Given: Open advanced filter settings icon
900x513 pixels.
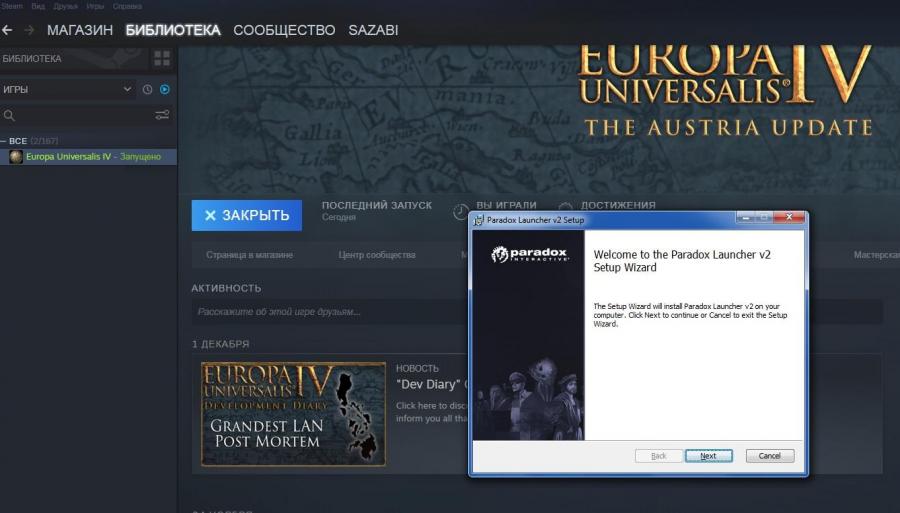Looking at the screenshot, I should coord(162,116).
